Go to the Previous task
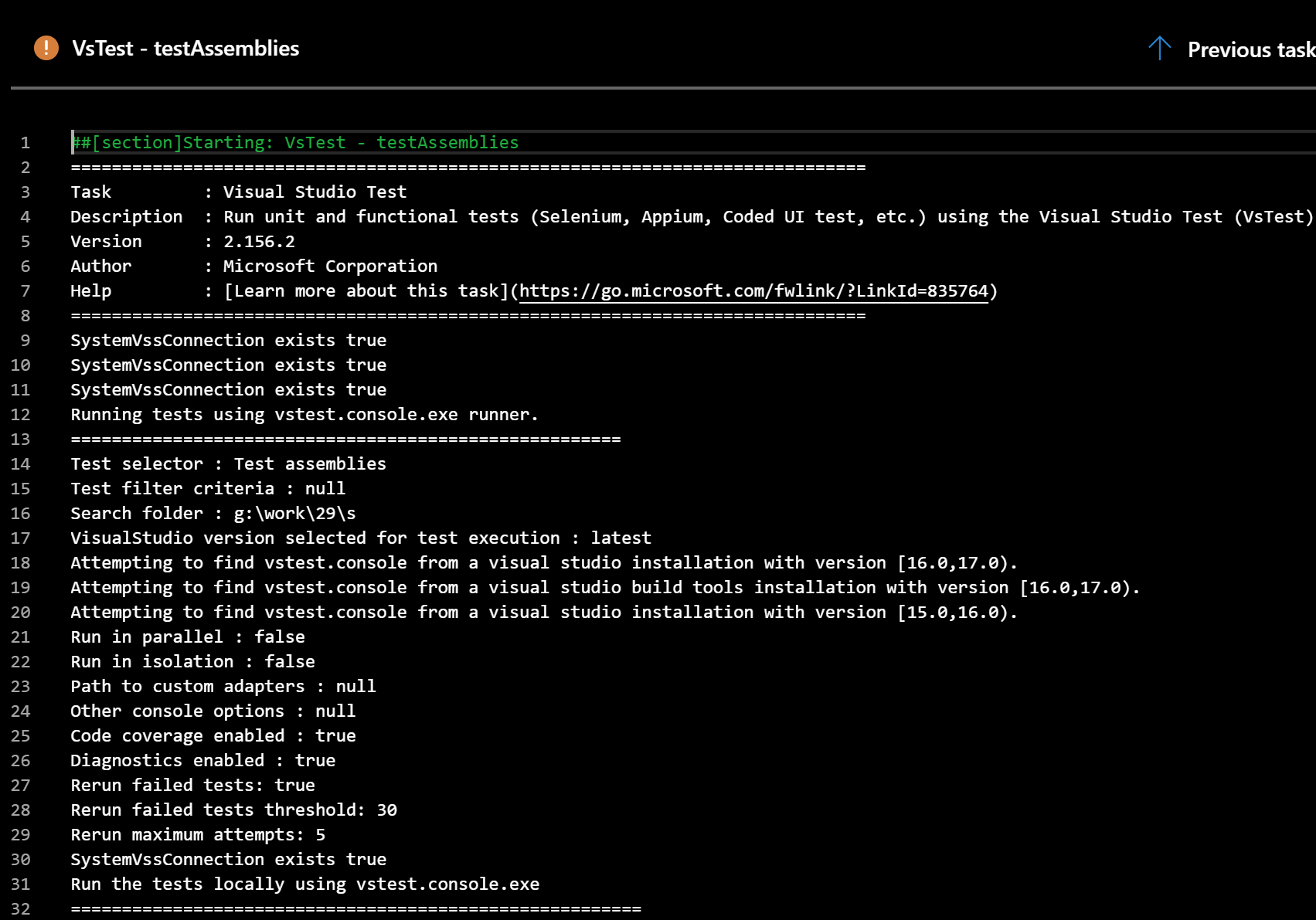 click(1250, 50)
